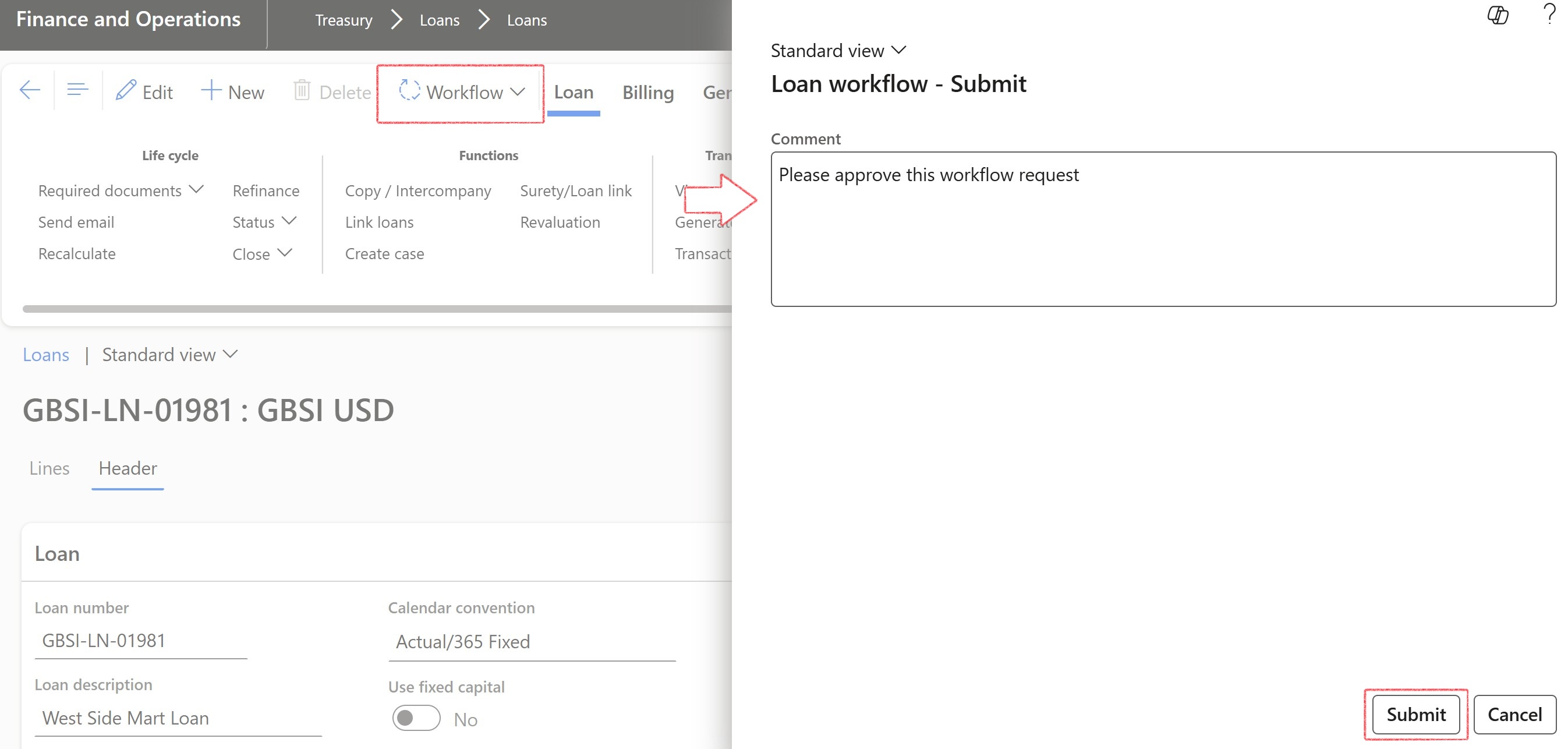Toggle Use fixed capital switch
The width and height of the screenshot is (1568, 749).
tap(416, 719)
